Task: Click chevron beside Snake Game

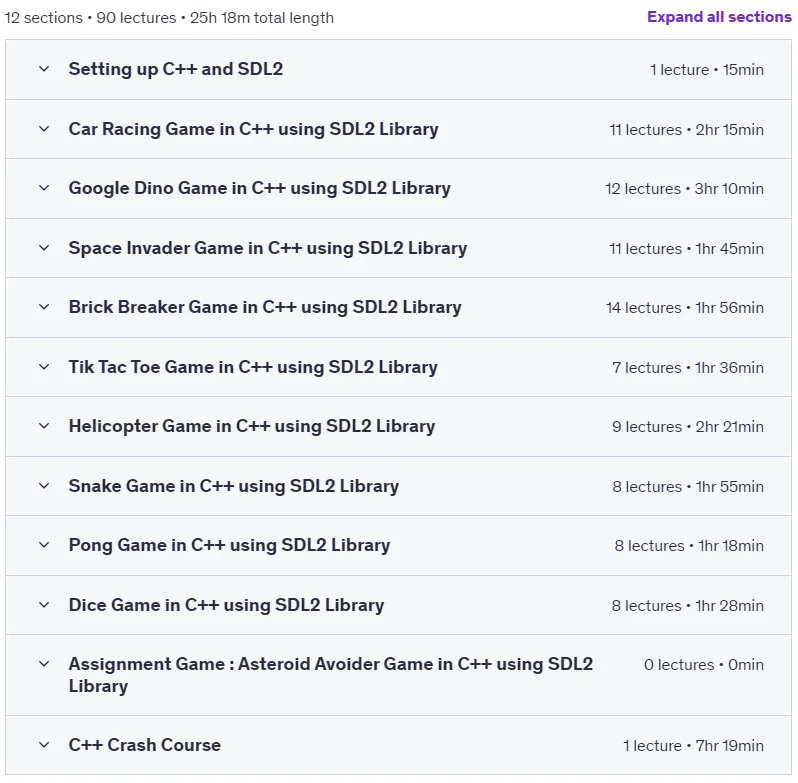Action: (x=44, y=486)
